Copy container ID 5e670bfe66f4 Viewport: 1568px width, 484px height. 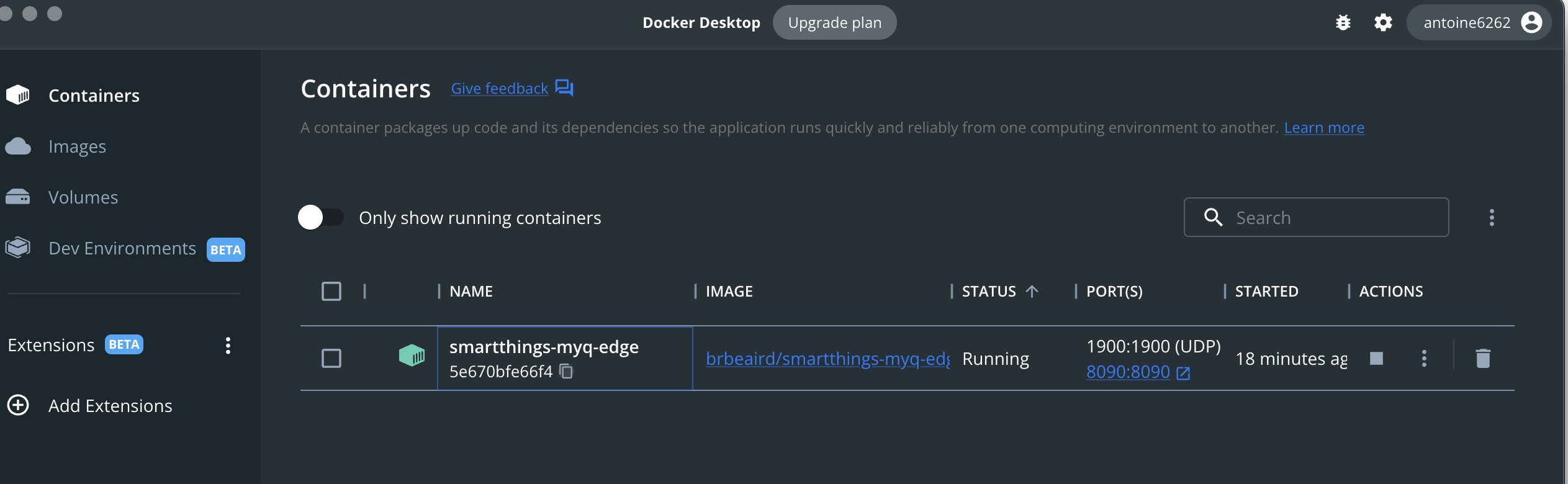click(566, 371)
